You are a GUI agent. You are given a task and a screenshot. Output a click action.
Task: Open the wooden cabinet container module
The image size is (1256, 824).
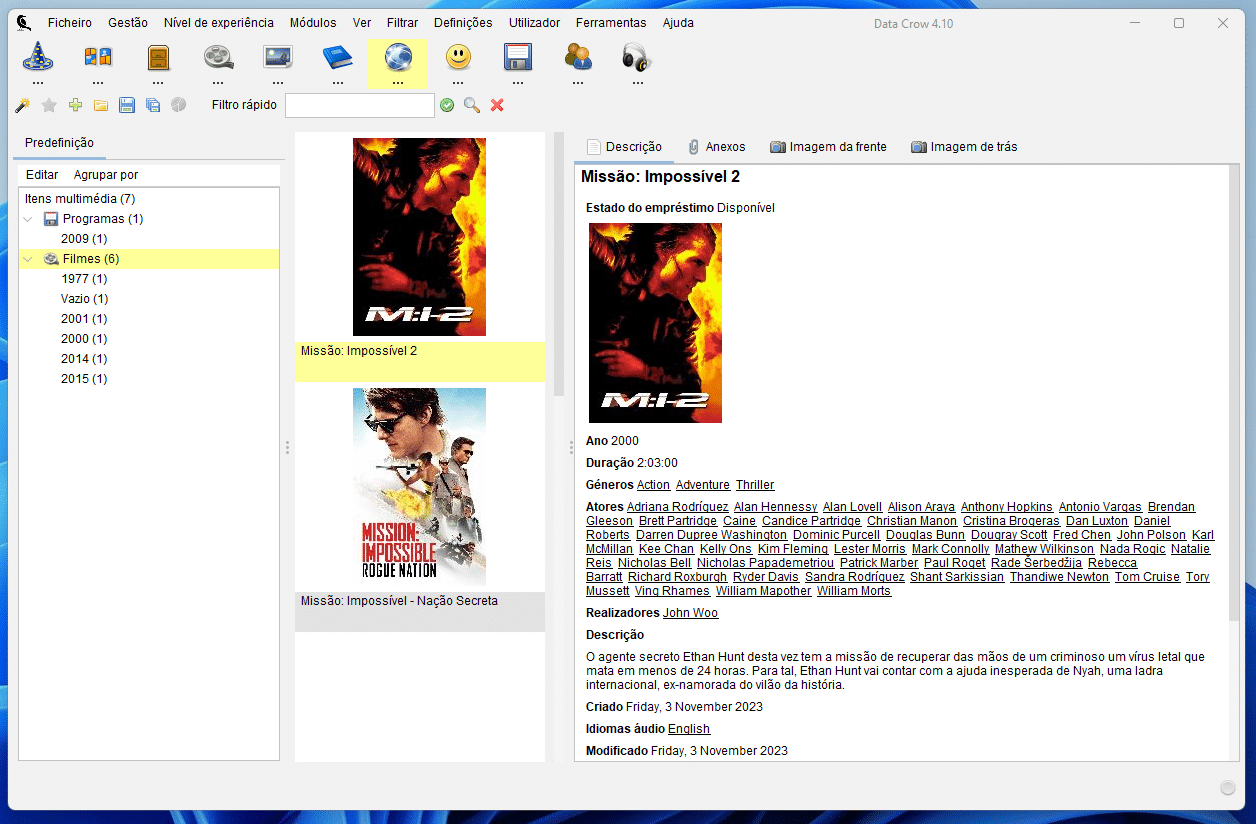point(158,58)
